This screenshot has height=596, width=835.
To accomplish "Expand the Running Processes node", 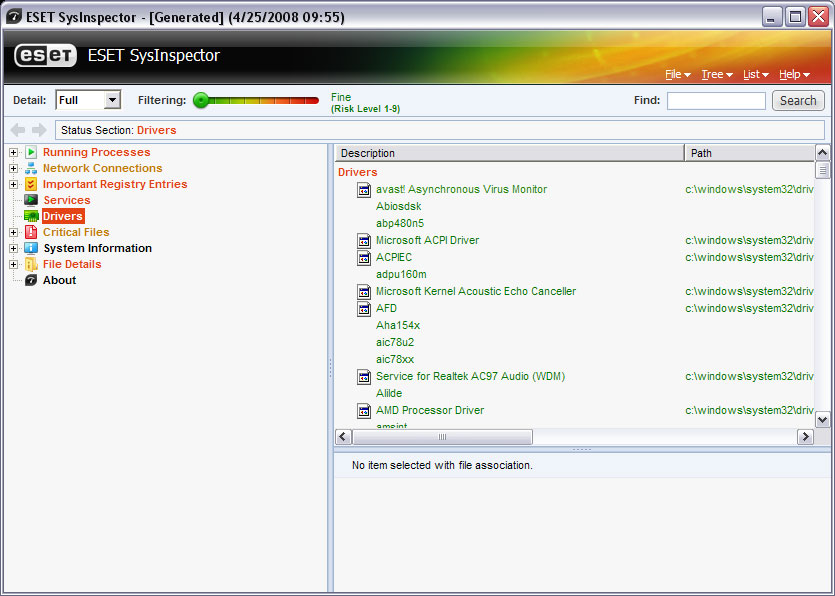I will [x=13, y=153].
